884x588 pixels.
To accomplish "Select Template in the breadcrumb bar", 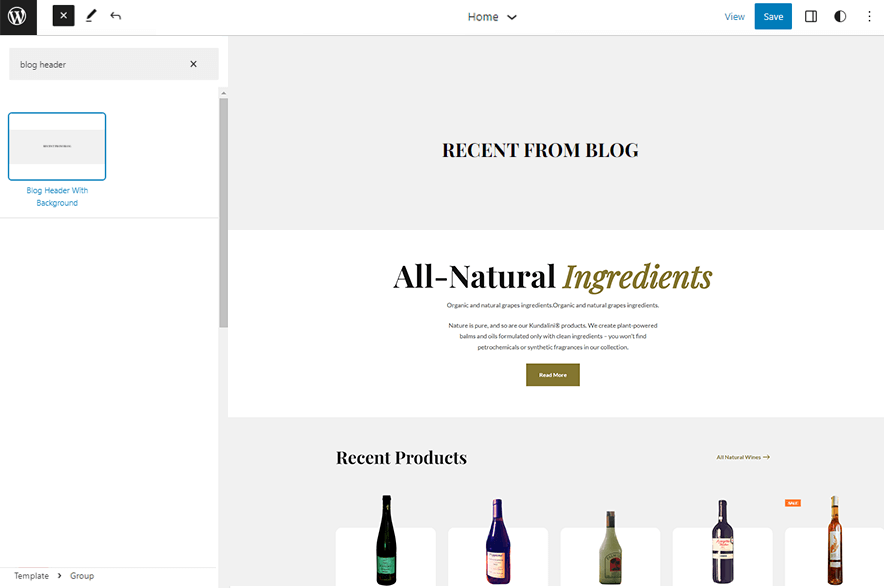I will tap(30, 575).
